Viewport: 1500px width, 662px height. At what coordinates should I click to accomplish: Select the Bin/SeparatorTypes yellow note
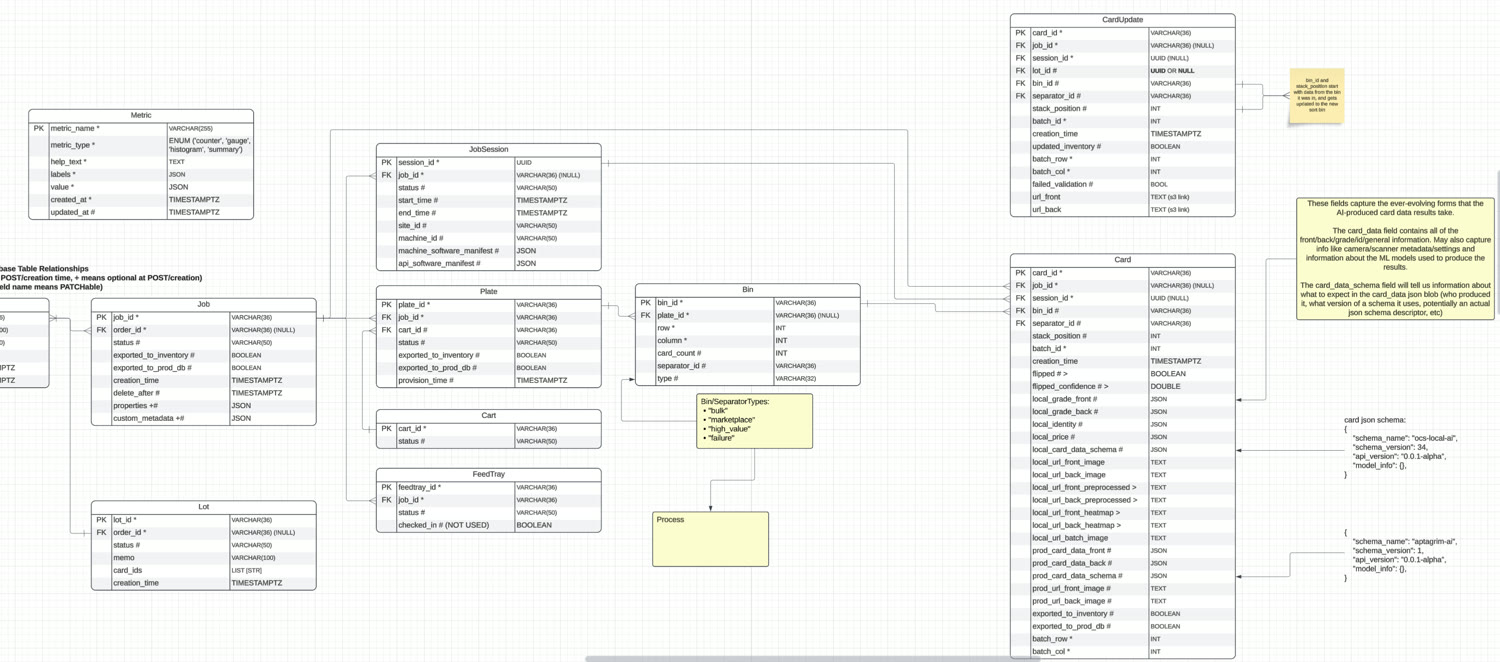(x=755, y=421)
